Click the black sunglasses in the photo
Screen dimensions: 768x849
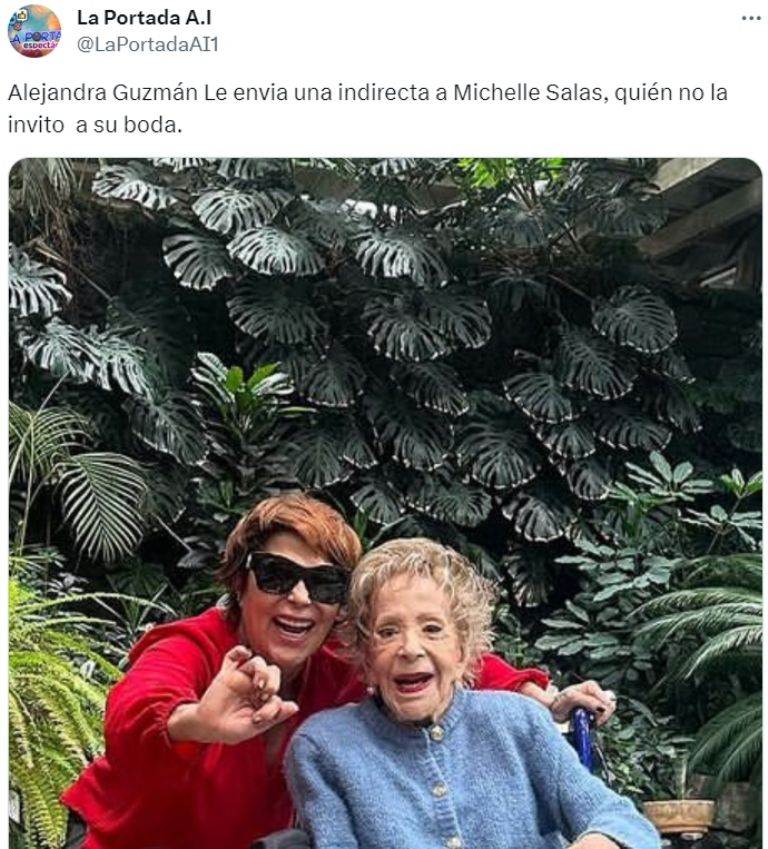(297, 578)
